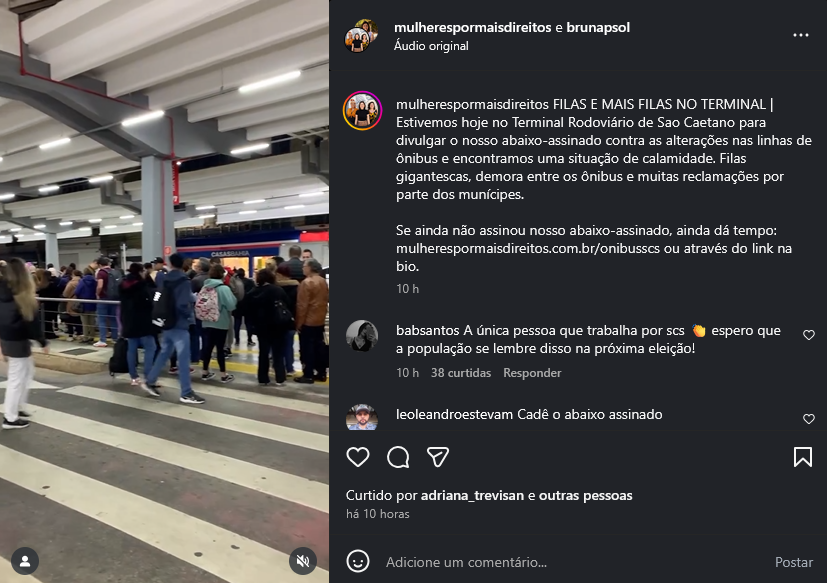Image resolution: width=827 pixels, height=583 pixels.
Task: Show tagged people on the video
Action: 25,561
